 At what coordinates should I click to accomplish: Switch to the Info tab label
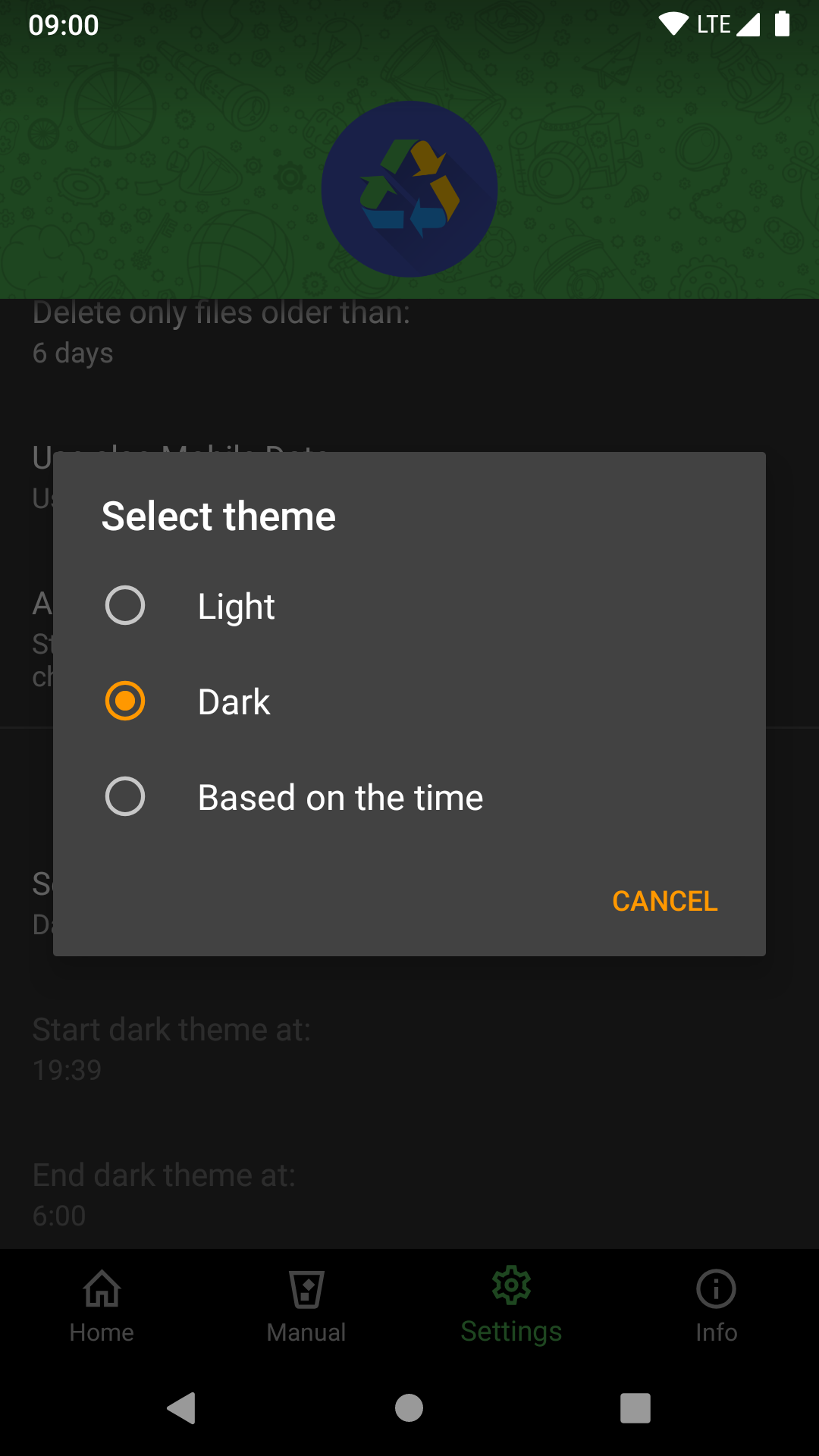717,1332
